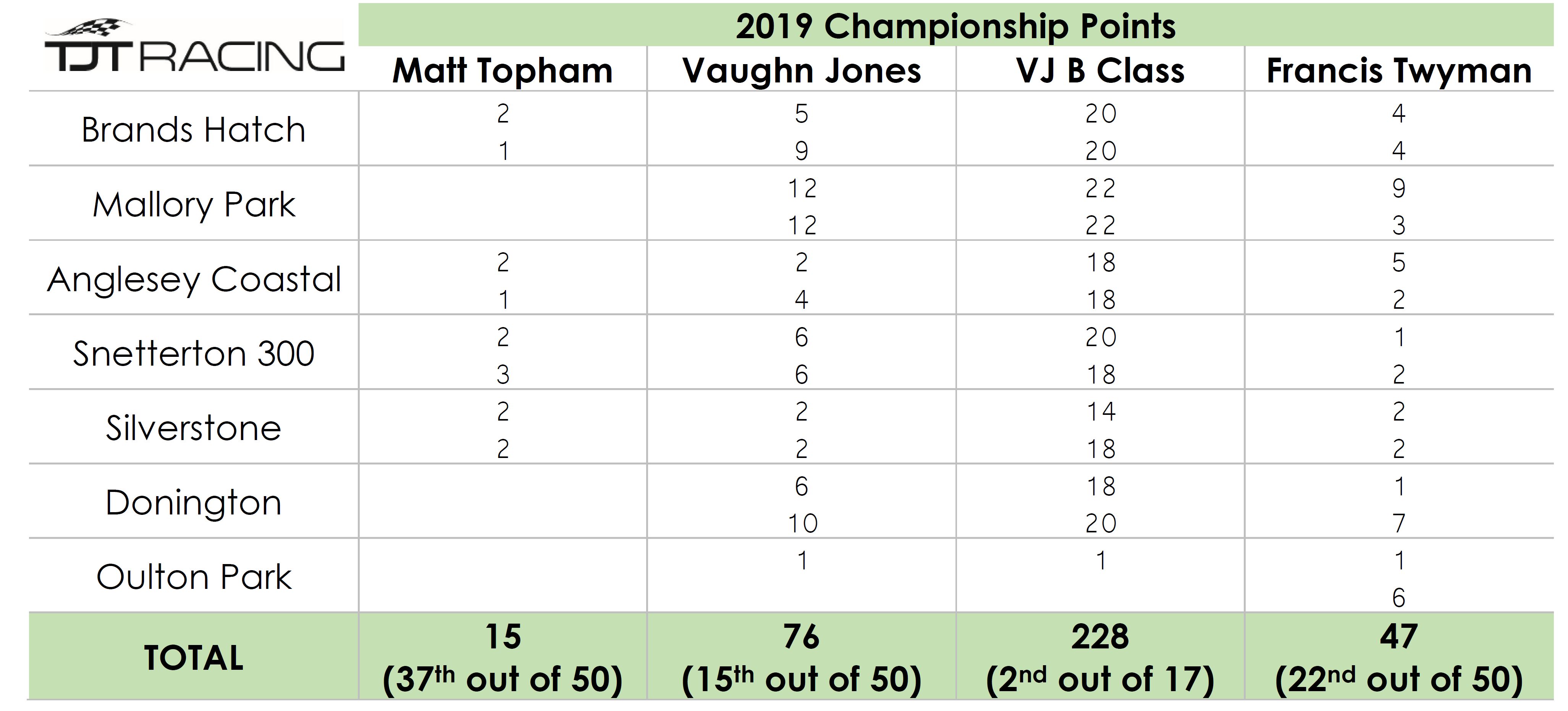Click the Matt Topham column header
1568x711 pixels.
(x=502, y=71)
